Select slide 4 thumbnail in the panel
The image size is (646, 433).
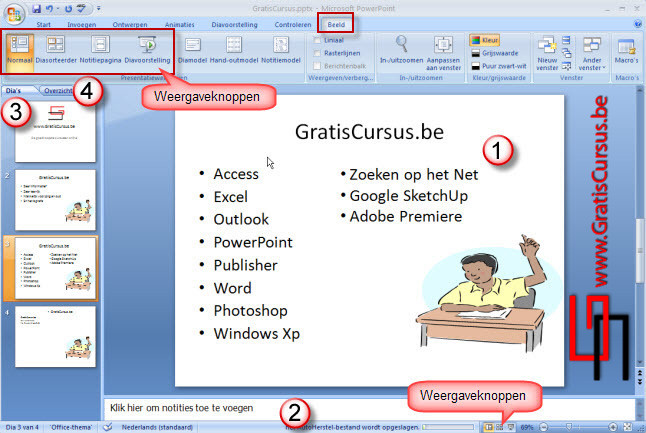[x=55, y=337]
